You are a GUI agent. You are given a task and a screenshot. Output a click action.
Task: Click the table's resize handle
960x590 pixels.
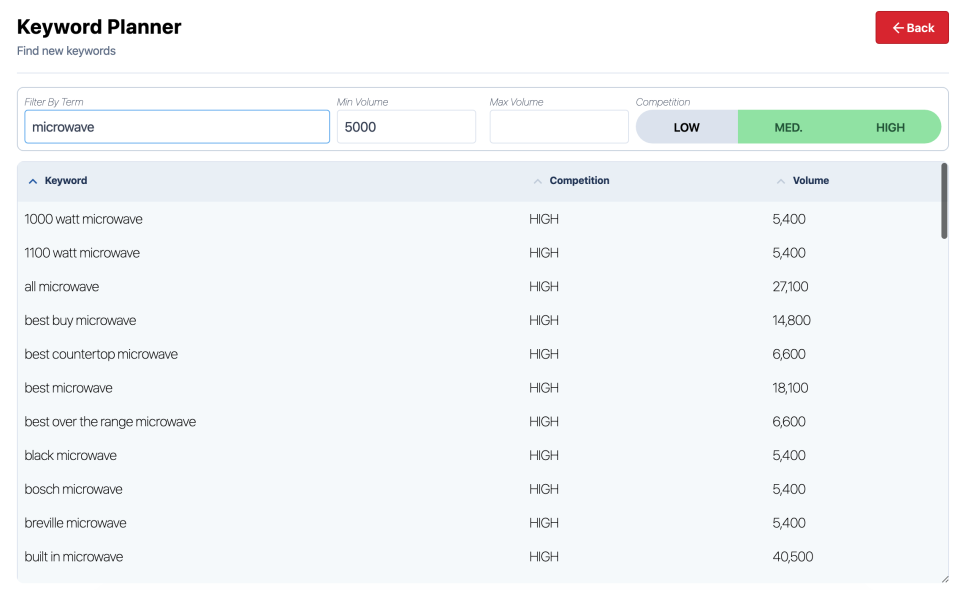click(945, 578)
